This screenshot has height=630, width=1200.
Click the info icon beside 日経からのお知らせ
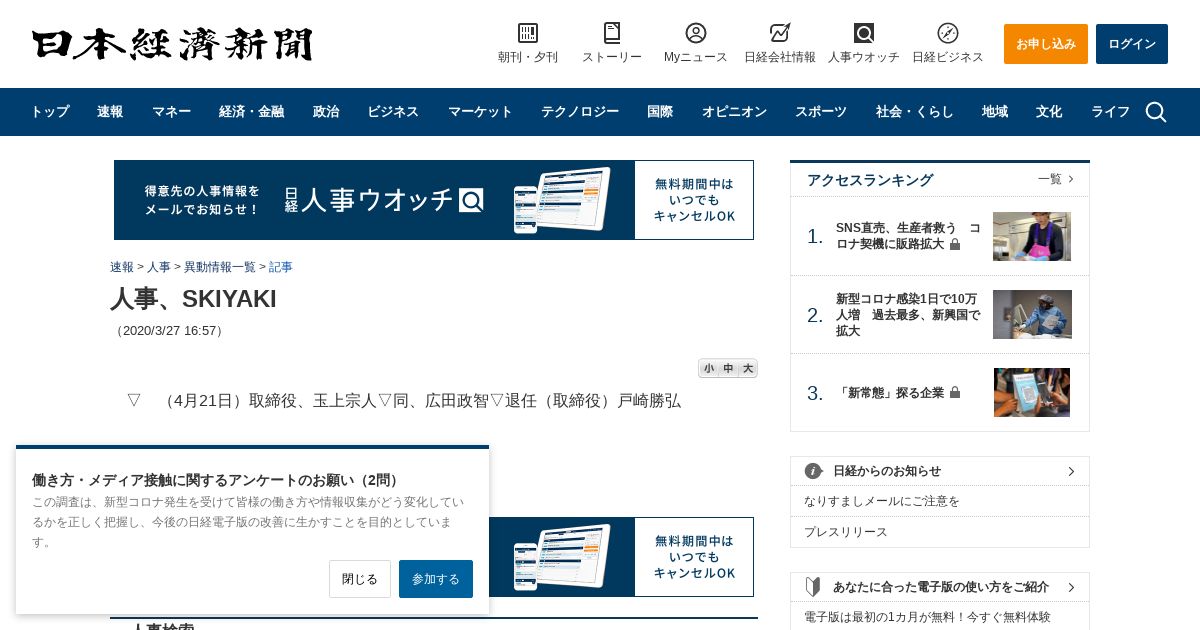pos(814,471)
